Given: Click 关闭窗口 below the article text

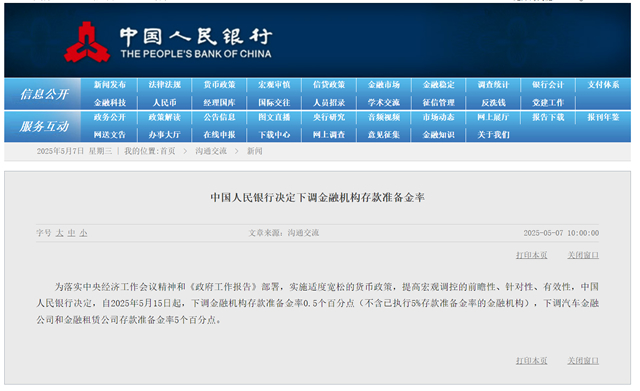Looking at the screenshot, I should pyautogui.click(x=583, y=361).
